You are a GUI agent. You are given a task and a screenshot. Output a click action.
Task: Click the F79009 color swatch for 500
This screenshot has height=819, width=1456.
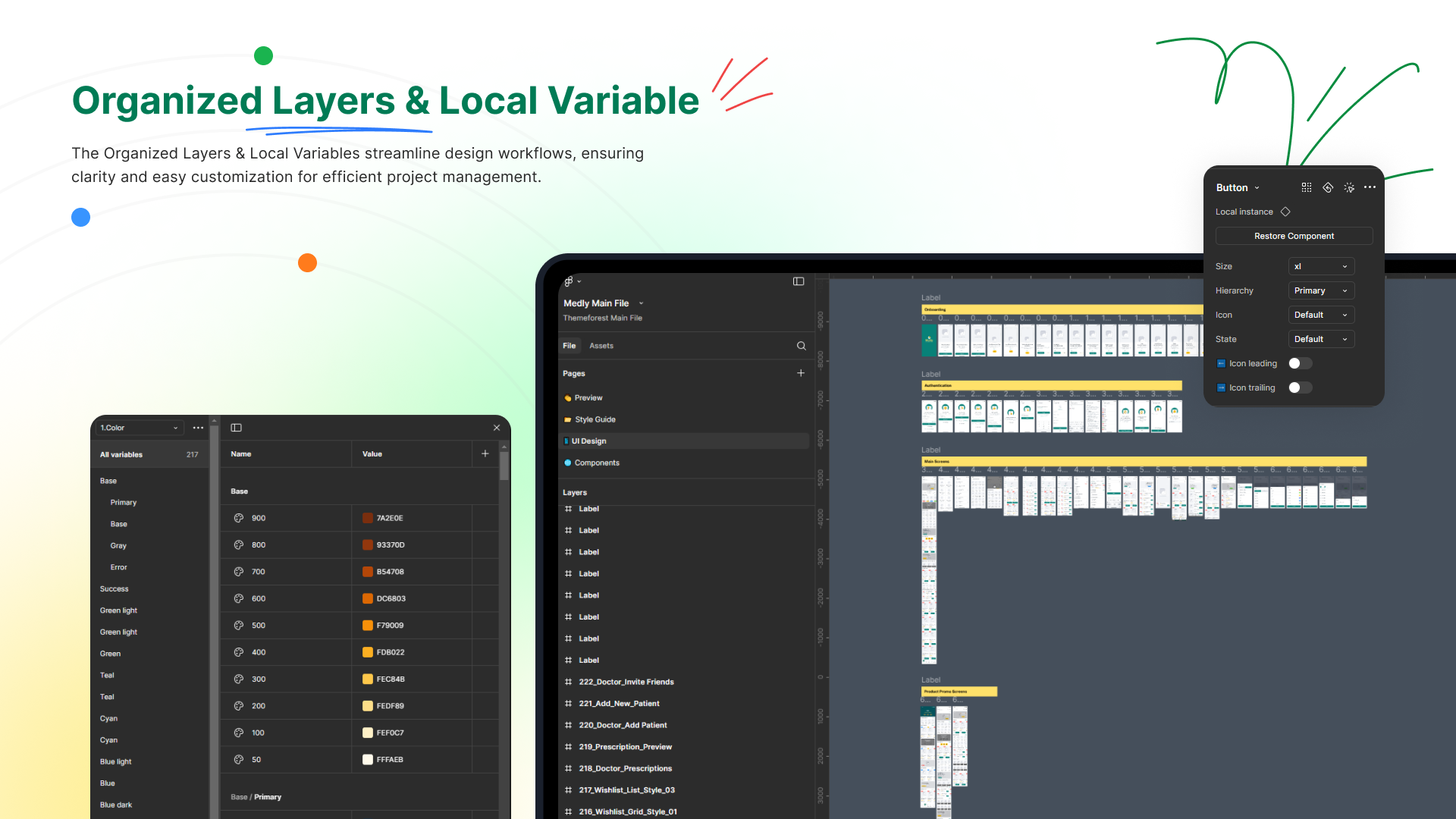click(x=368, y=626)
